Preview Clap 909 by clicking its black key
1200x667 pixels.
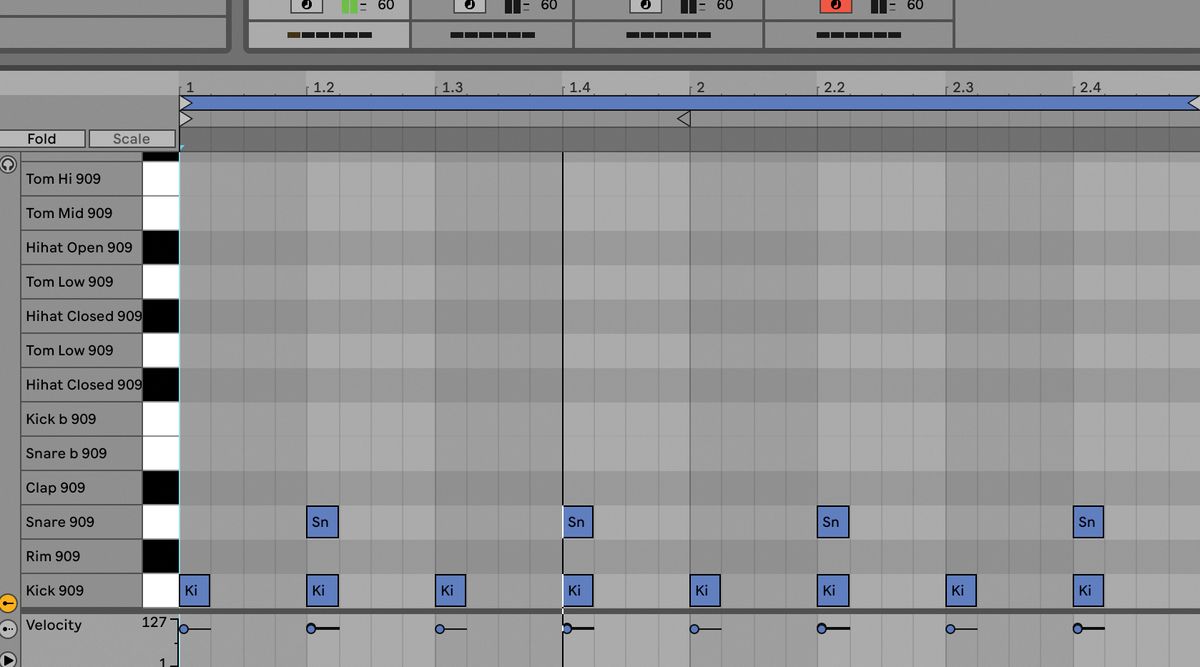(x=161, y=487)
